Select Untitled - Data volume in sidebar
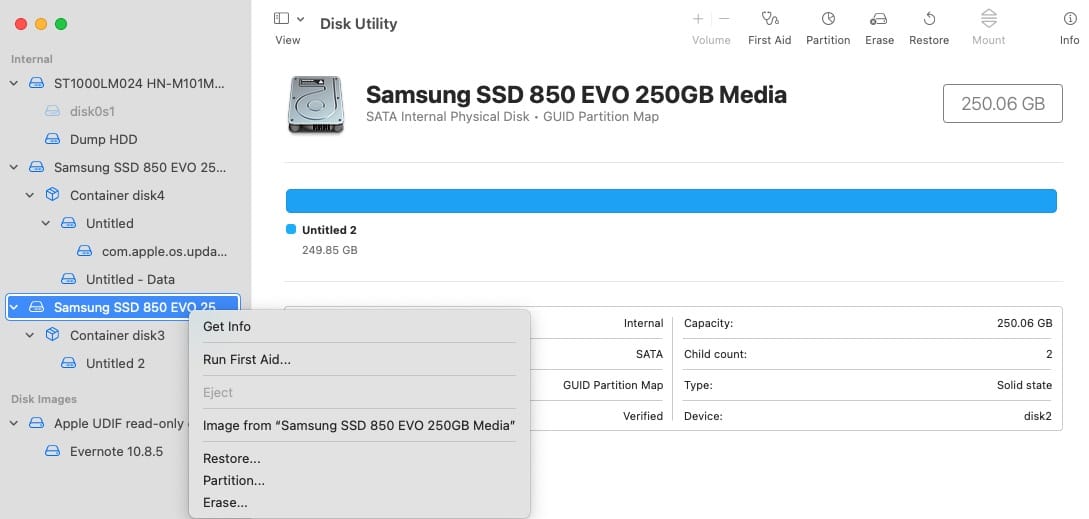1089x519 pixels. pyautogui.click(x=130, y=280)
